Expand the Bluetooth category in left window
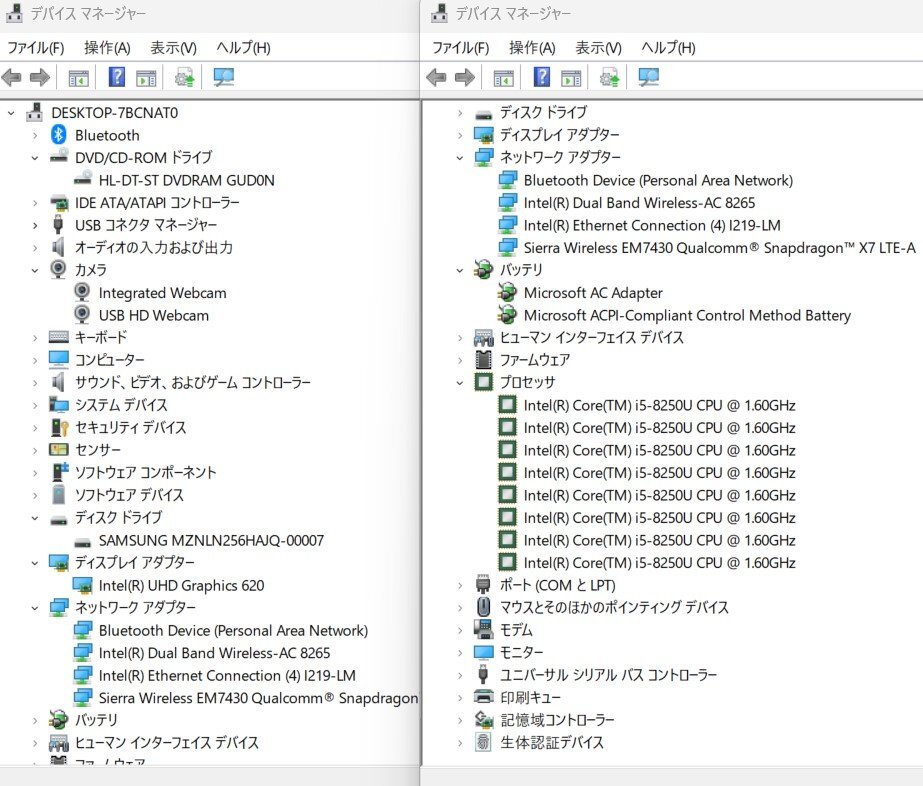The width and height of the screenshot is (923, 786). (x=35, y=135)
